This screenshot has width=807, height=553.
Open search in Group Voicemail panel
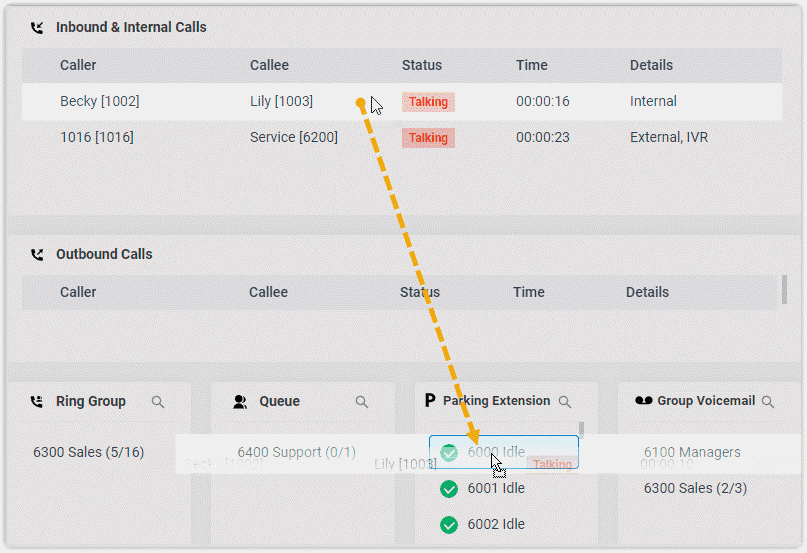point(768,402)
